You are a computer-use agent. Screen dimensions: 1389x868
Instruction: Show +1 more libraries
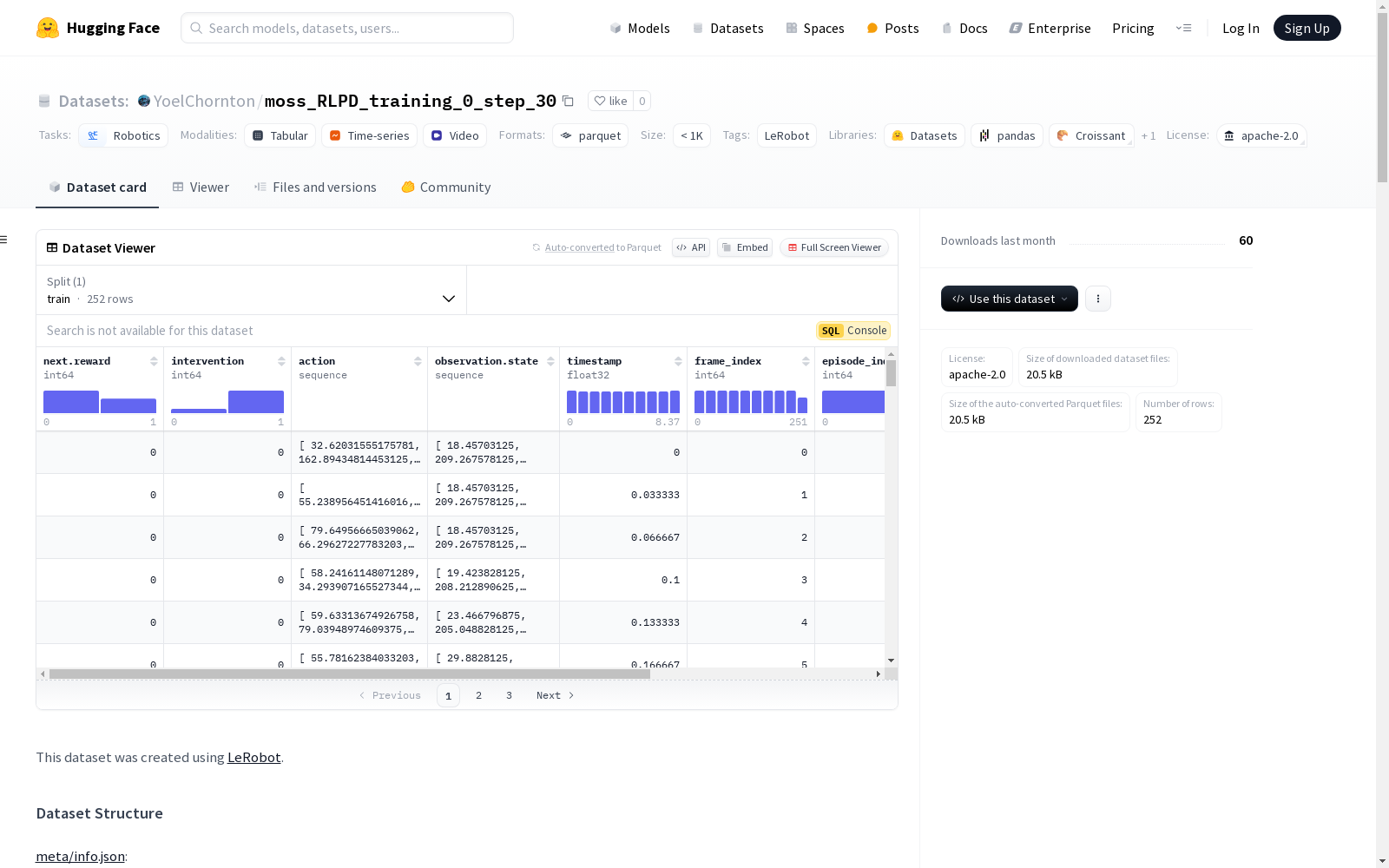coord(1149,136)
